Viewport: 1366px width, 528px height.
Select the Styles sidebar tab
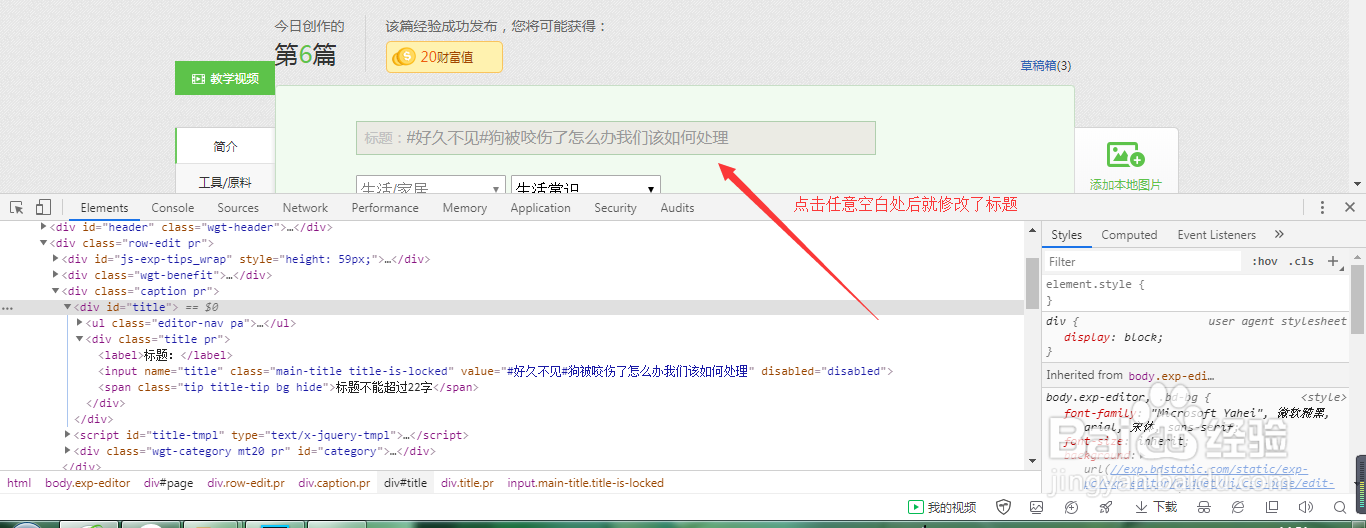(x=1066, y=234)
